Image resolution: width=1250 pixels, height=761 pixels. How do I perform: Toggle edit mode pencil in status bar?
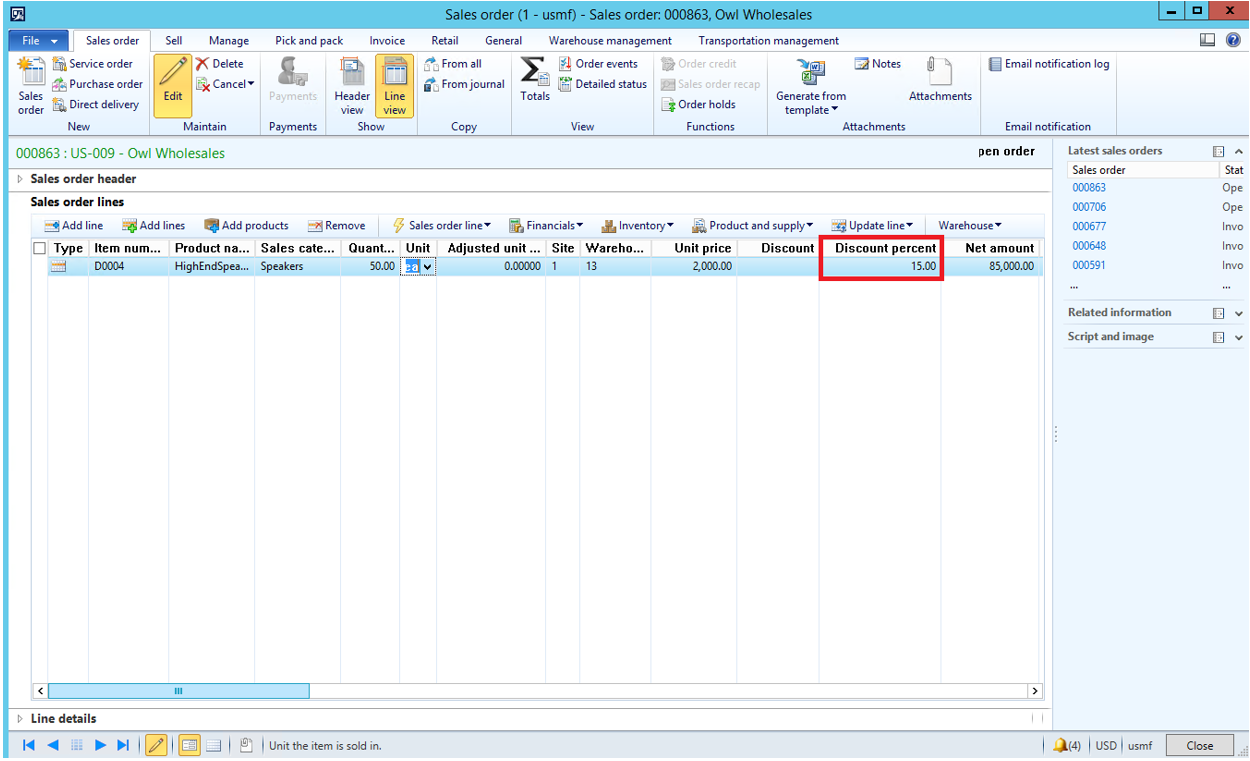[x=156, y=745]
